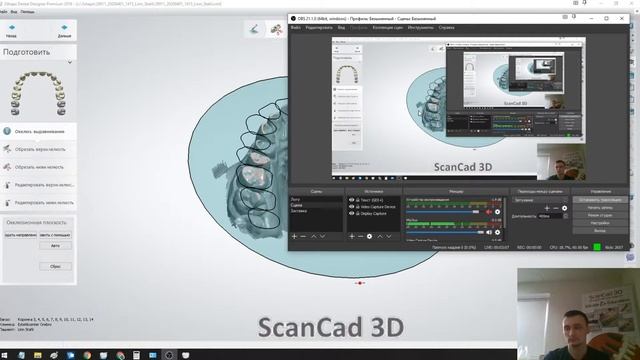Click the stop streaming button in OBS
This screenshot has height=360, width=640.
(600, 200)
